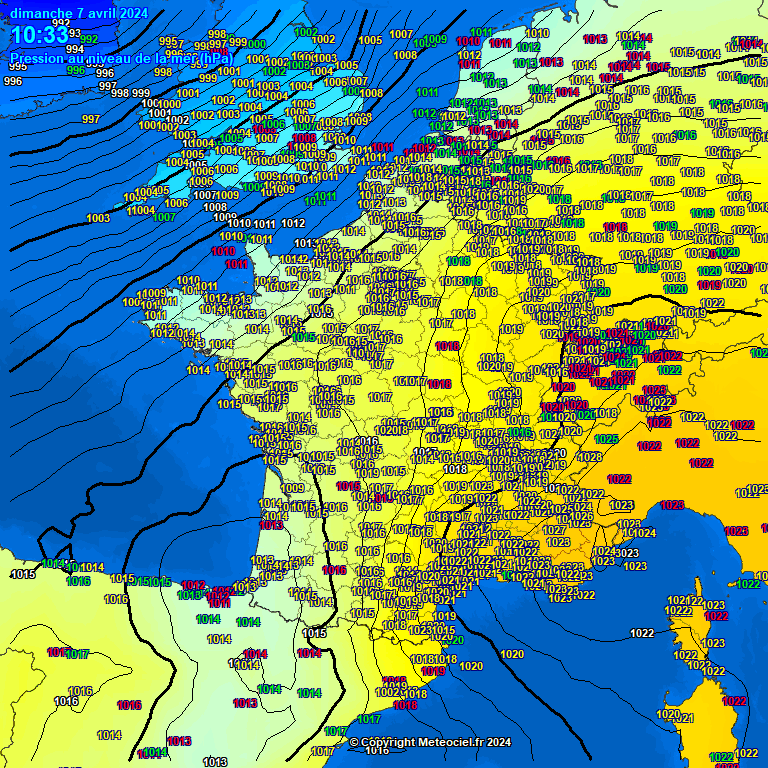Viewport: 768px width, 768px height.
Task: Click the green 996 pressure reading
Action: coord(76,70)
